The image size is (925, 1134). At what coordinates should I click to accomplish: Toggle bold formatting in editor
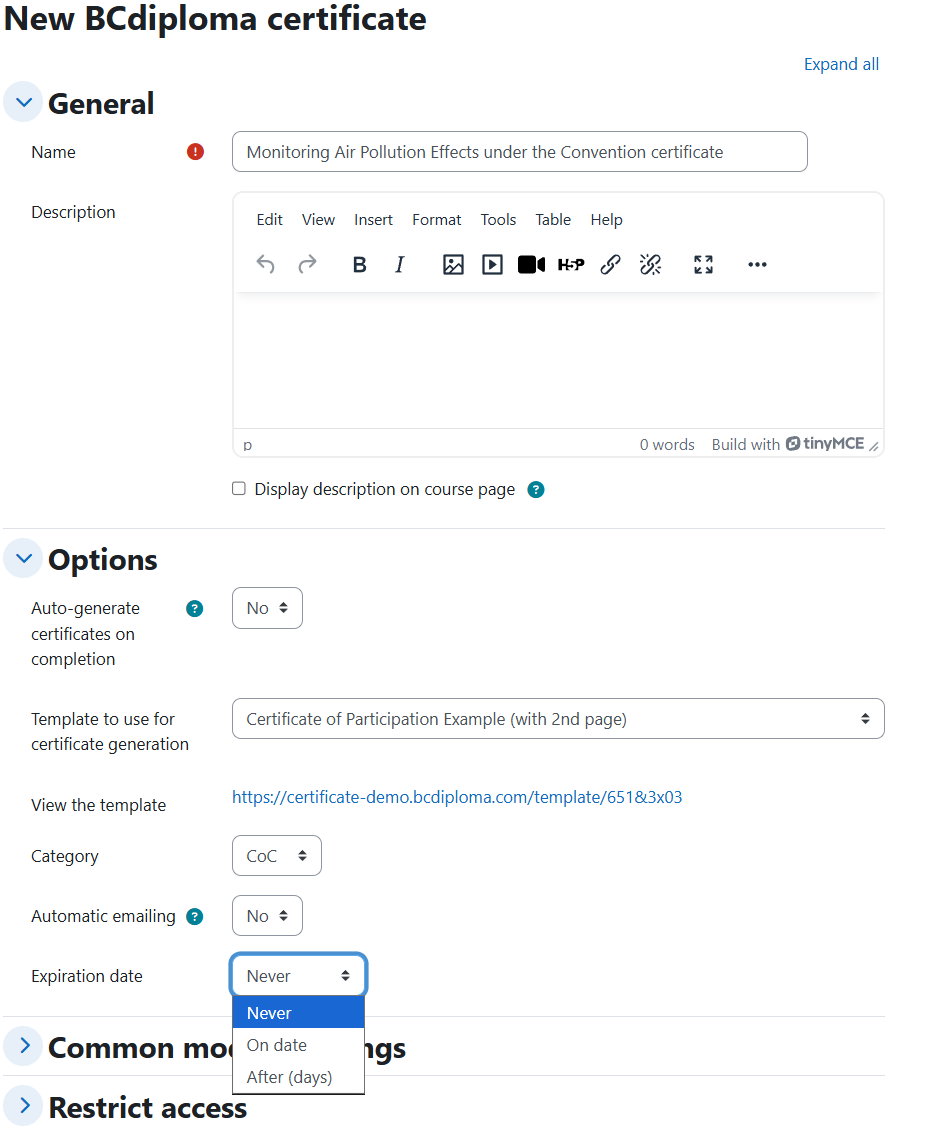pos(359,265)
